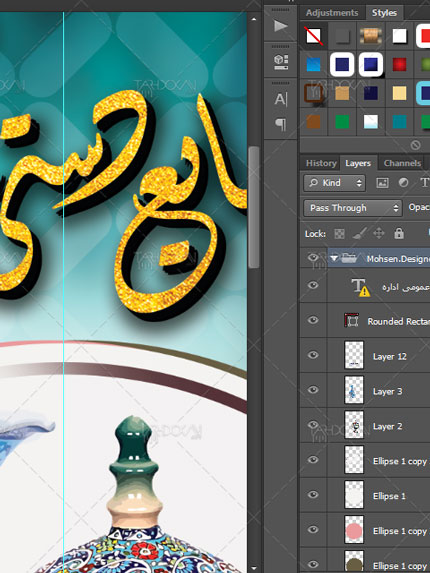Click the canvas scroll up arrow
430x573 pixels.
coord(254,19)
